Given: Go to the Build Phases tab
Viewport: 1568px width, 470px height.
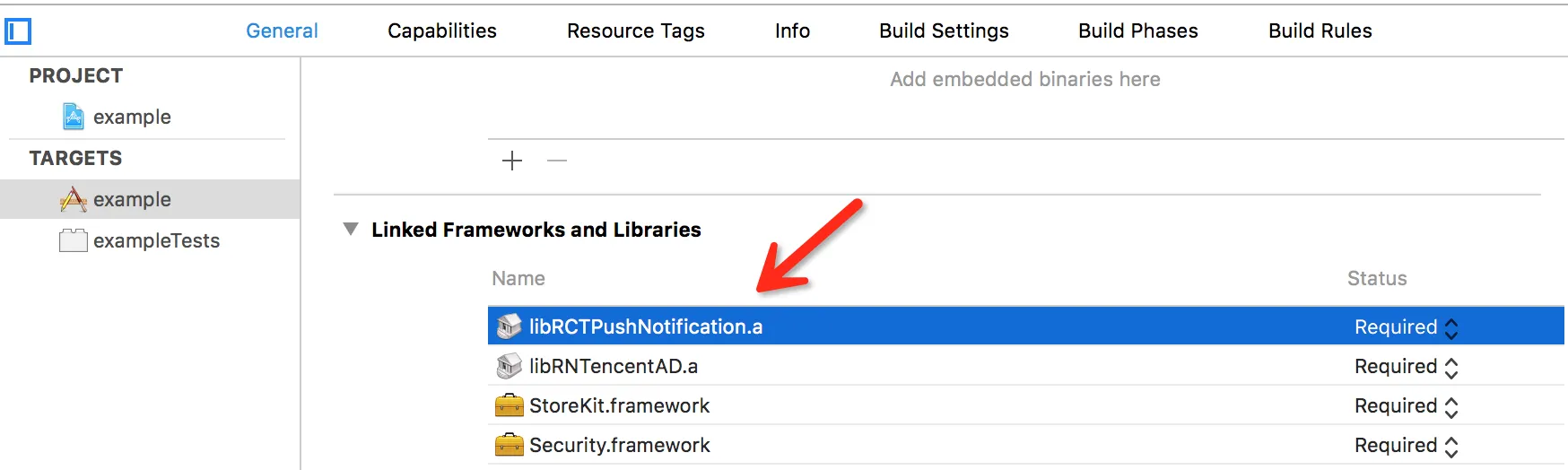Looking at the screenshot, I should click(x=1137, y=30).
